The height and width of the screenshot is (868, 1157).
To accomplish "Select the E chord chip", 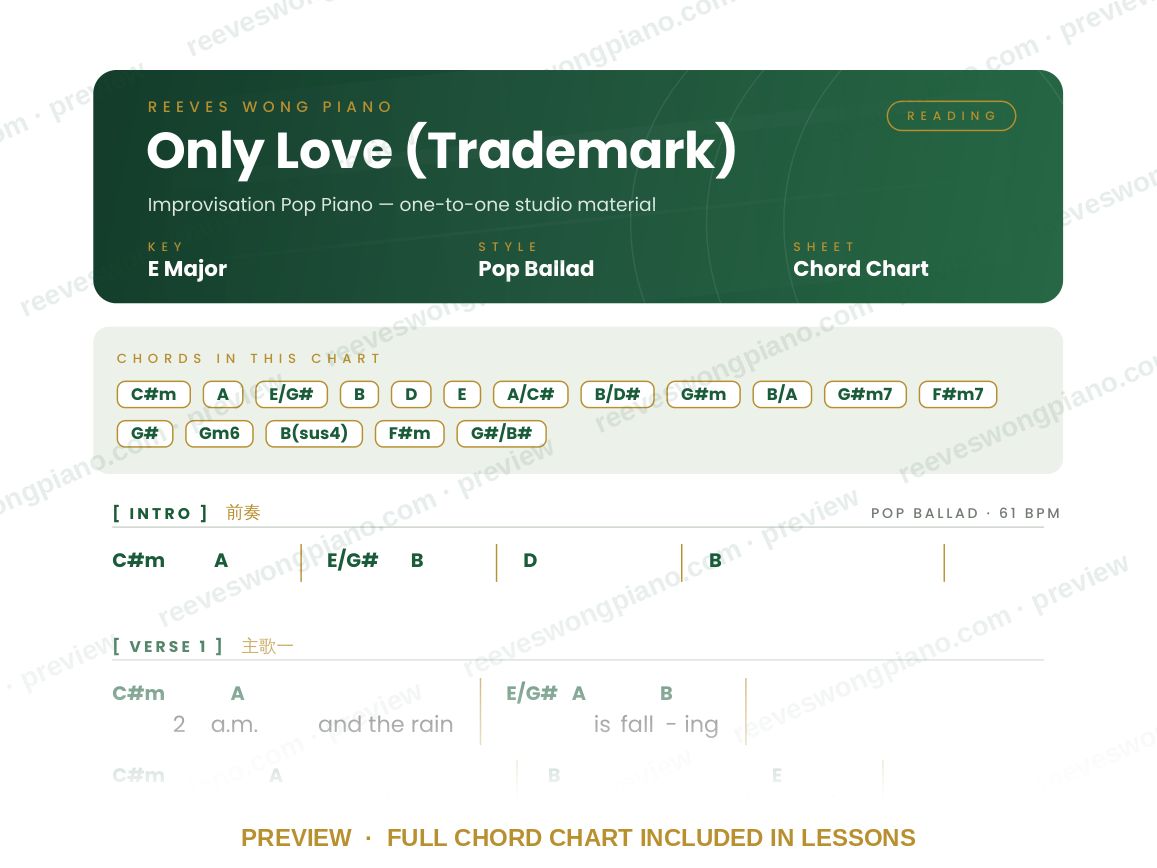I will [462, 394].
